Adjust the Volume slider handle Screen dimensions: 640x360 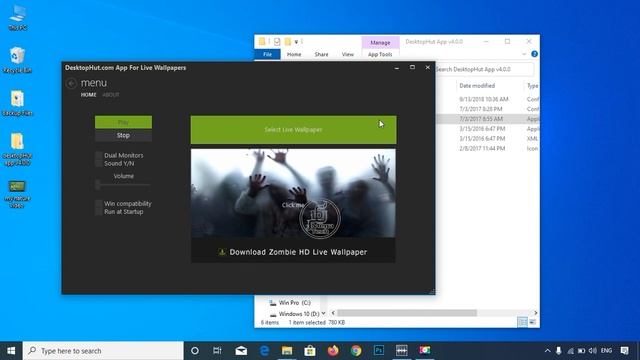click(x=98, y=185)
